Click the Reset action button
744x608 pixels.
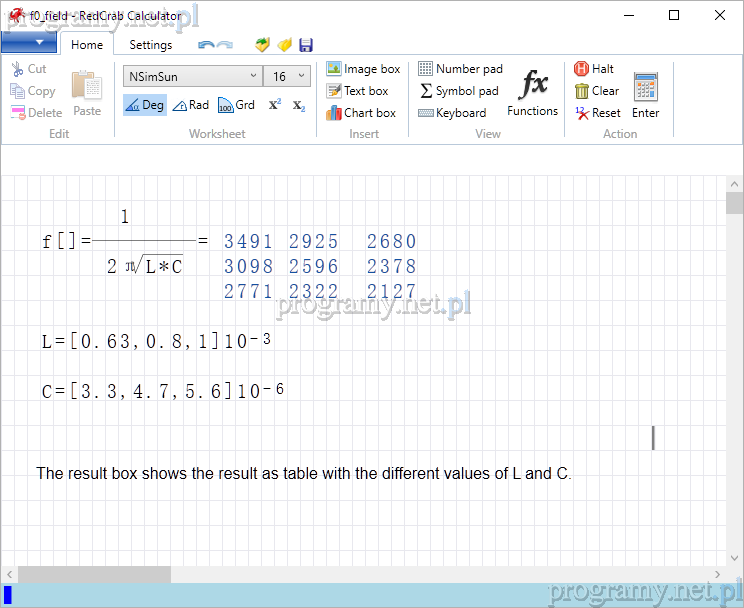[597, 113]
